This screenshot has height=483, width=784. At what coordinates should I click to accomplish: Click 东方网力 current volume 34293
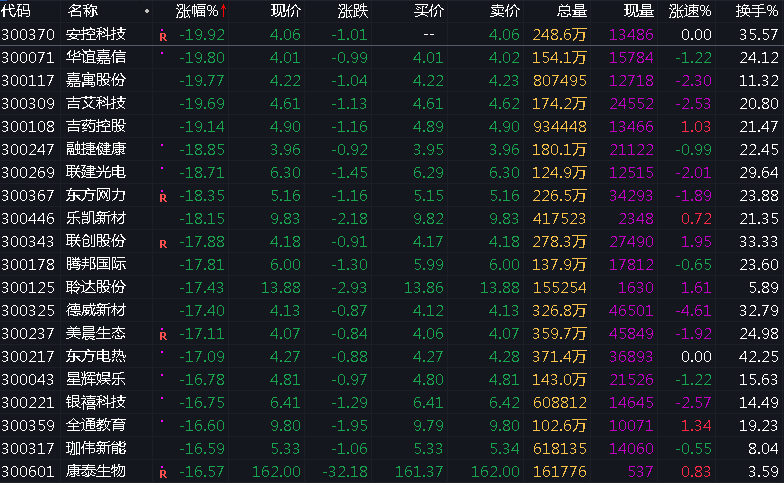(x=631, y=196)
